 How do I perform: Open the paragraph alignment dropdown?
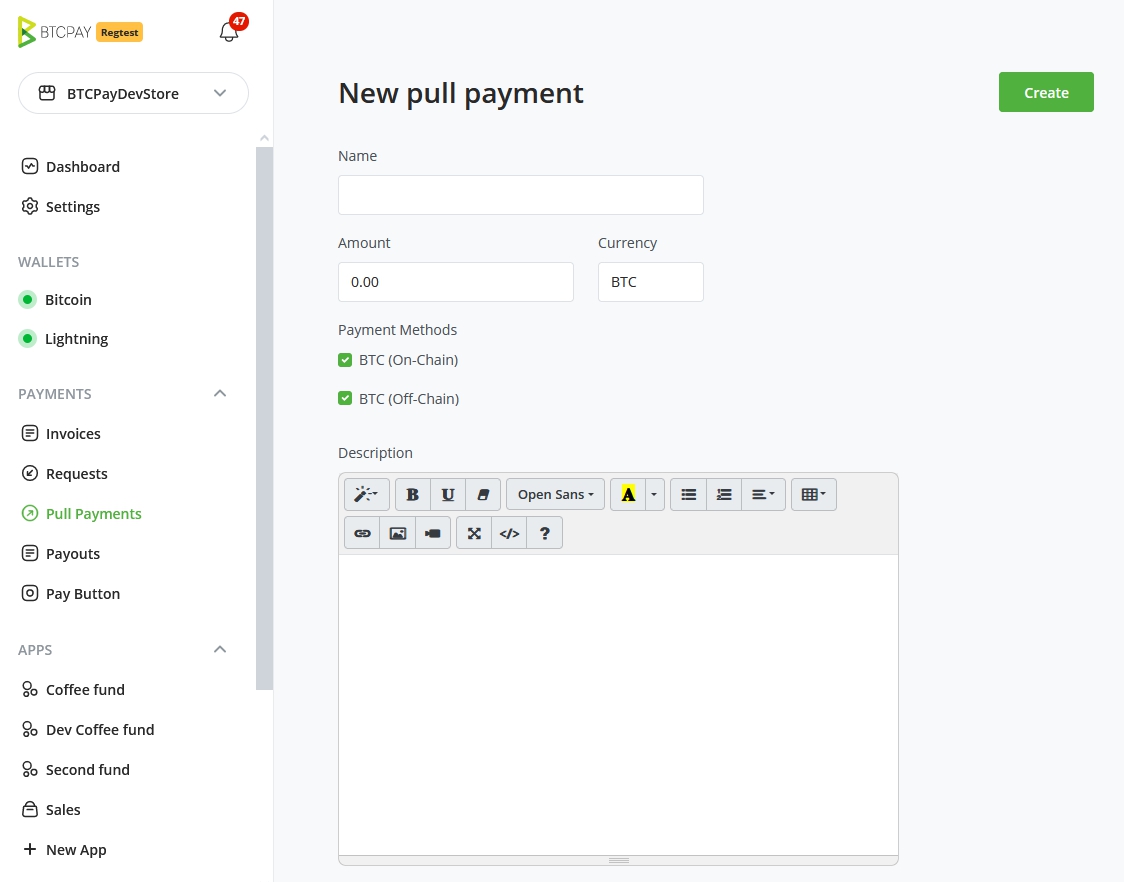pyautogui.click(x=763, y=494)
